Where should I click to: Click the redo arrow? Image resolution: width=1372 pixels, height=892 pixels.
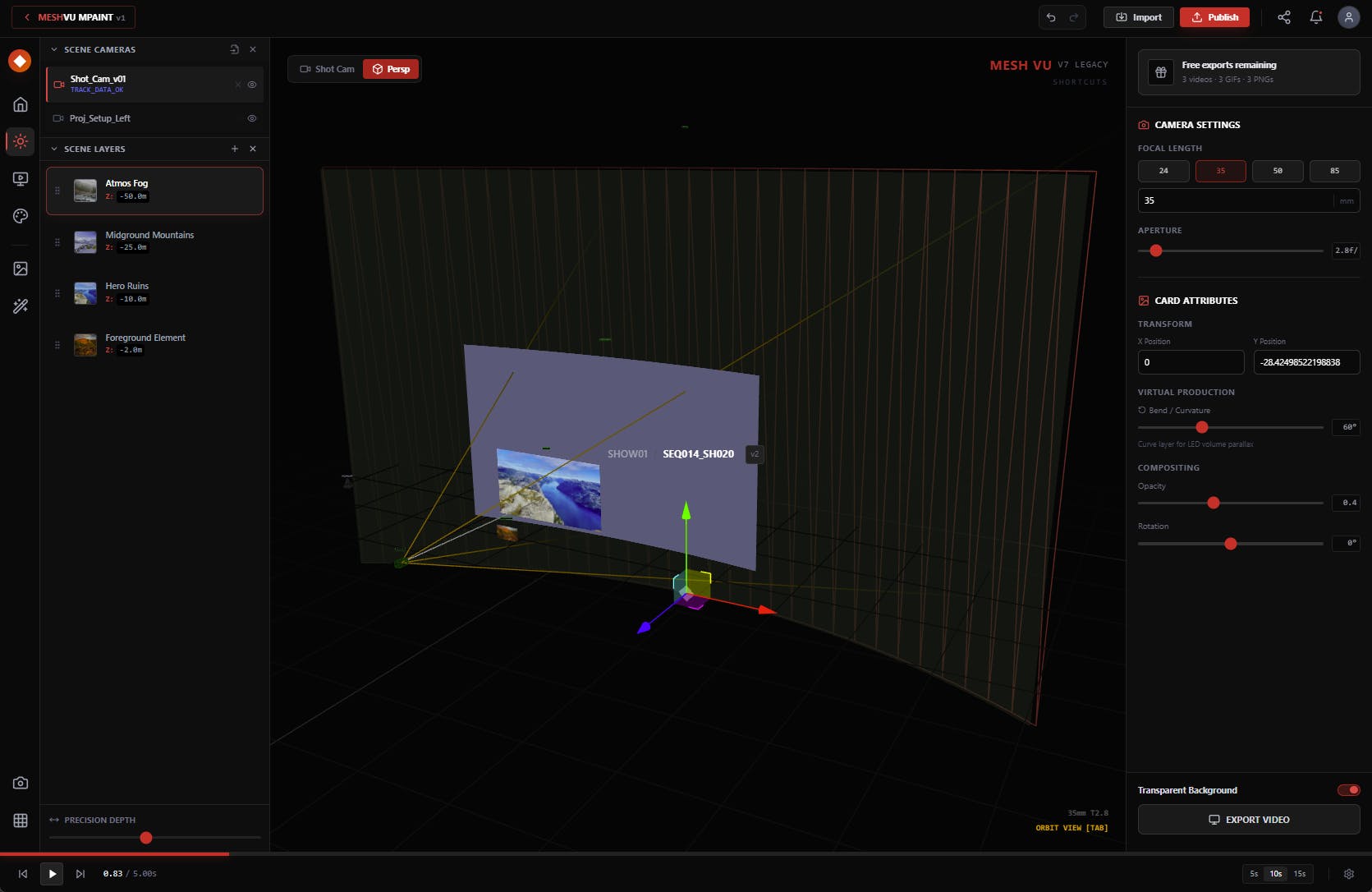1074,17
